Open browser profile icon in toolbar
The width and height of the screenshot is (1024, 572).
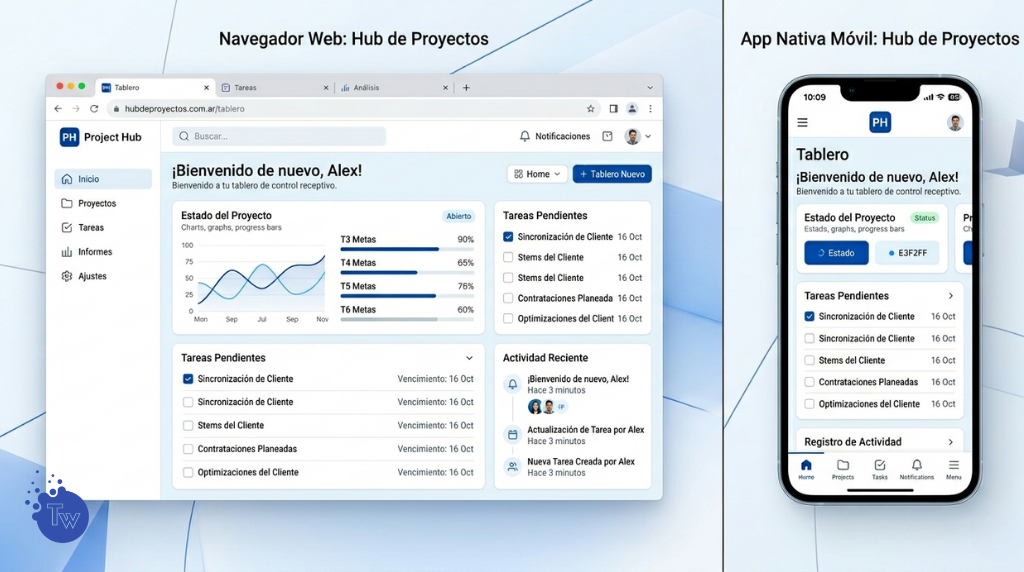[x=632, y=108]
